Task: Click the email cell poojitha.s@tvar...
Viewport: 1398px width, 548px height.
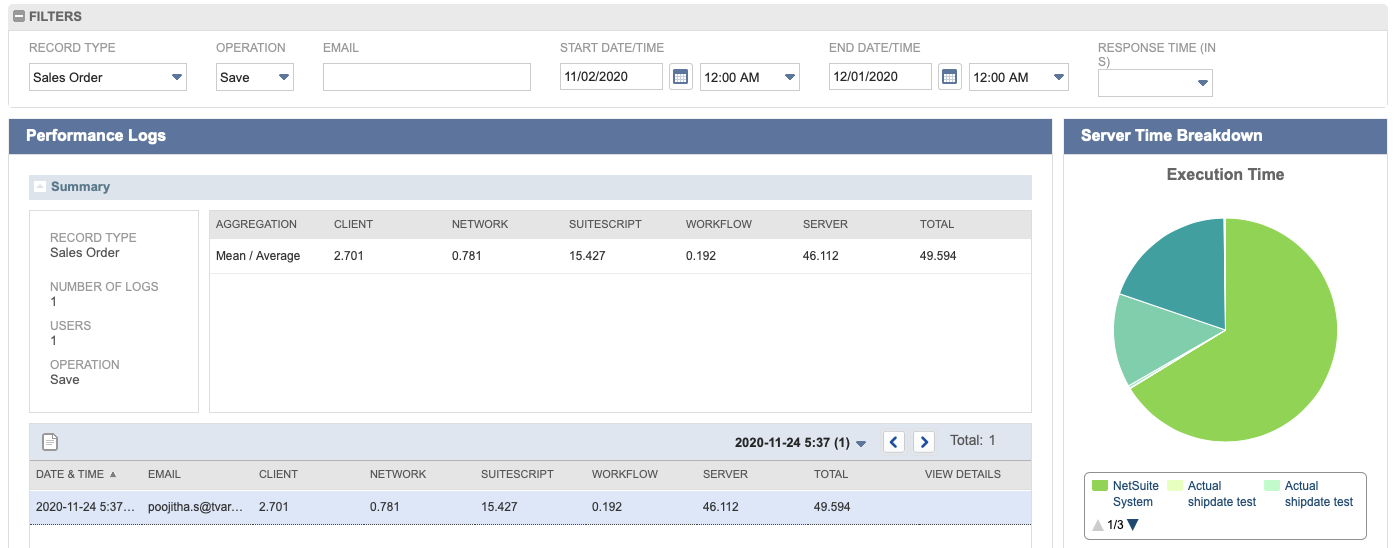Action: click(x=194, y=507)
